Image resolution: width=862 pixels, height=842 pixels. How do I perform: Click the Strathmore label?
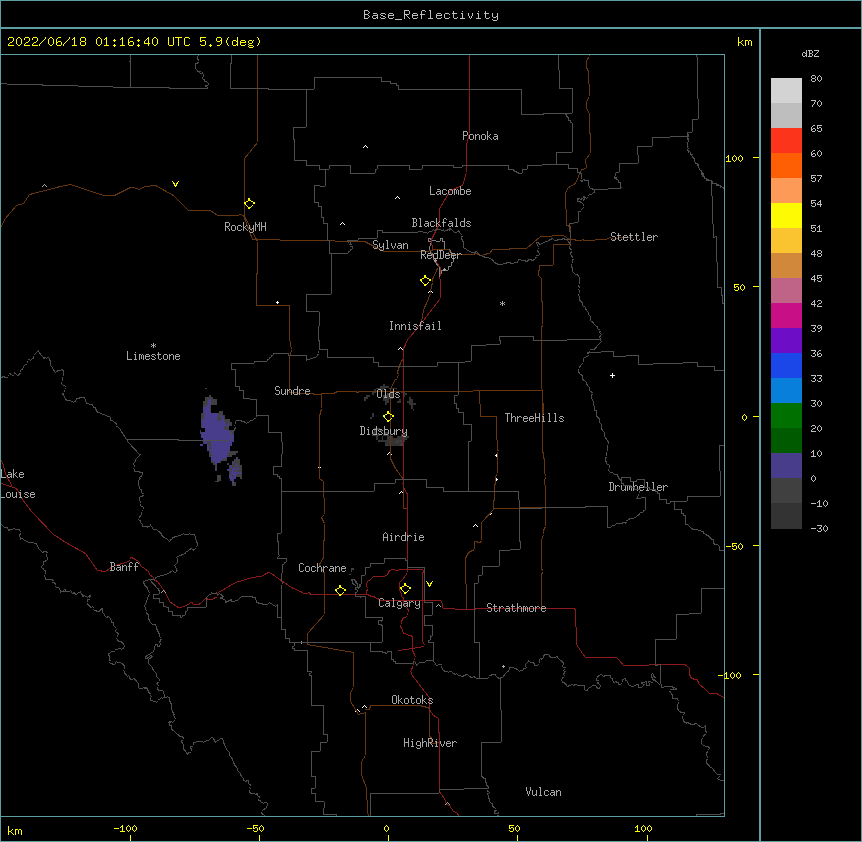(x=516, y=608)
